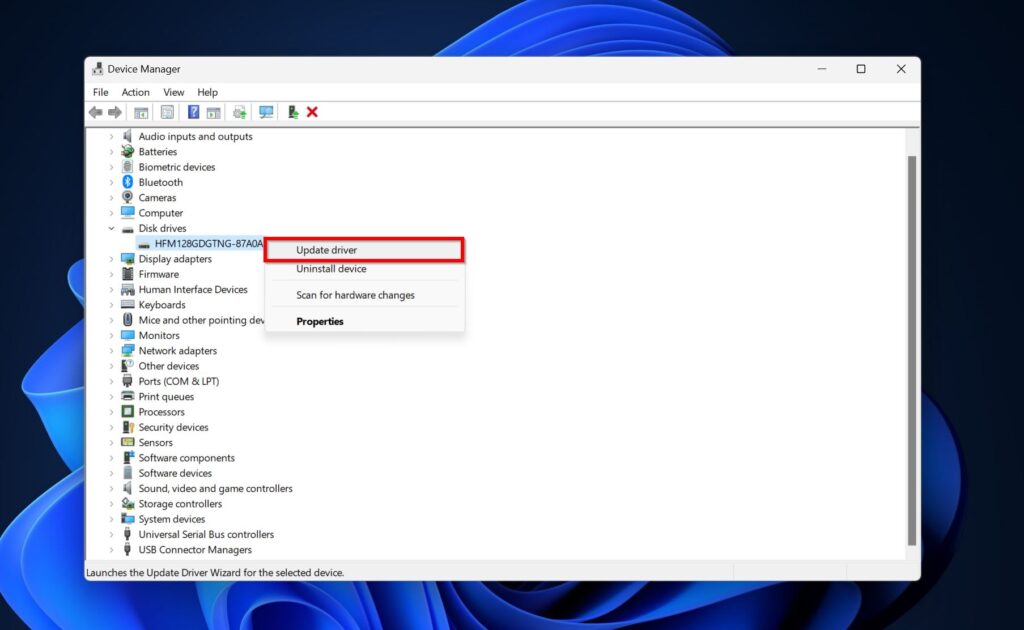This screenshot has width=1024, height=630.
Task: Open the Action menu
Action: pyautogui.click(x=135, y=91)
